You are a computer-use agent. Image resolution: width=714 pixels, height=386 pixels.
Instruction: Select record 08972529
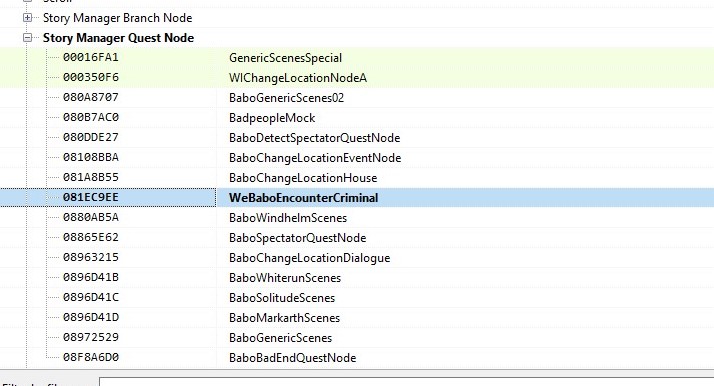[x=91, y=338]
